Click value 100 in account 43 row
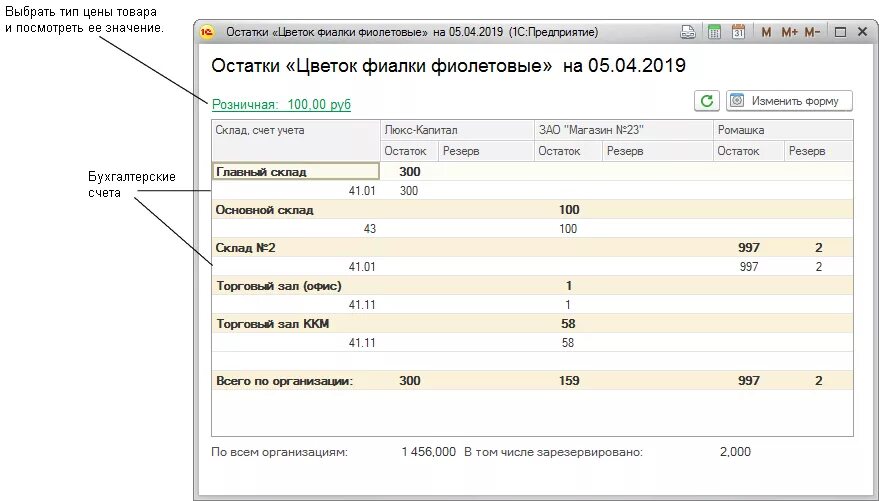Viewport: 879px width, 501px height. (568, 229)
